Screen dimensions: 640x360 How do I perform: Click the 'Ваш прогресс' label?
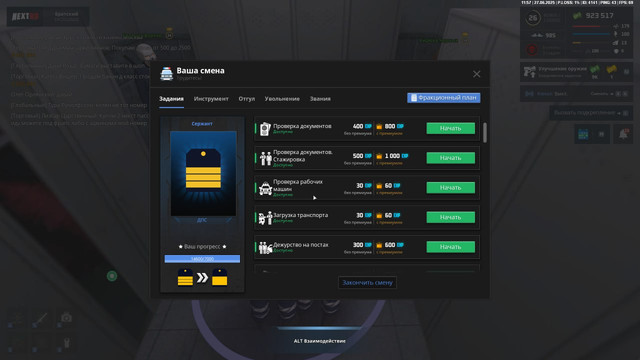pyautogui.click(x=202, y=247)
